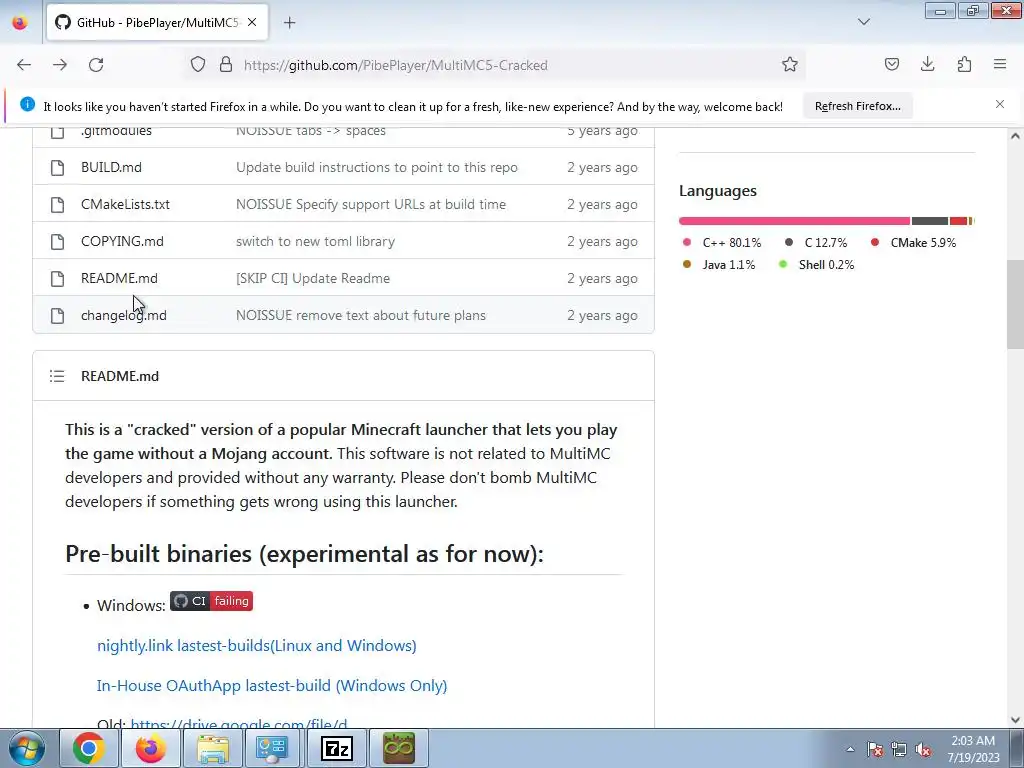Click the file icon next to COPYING.md
This screenshot has height=768, width=1024.
coord(57,242)
